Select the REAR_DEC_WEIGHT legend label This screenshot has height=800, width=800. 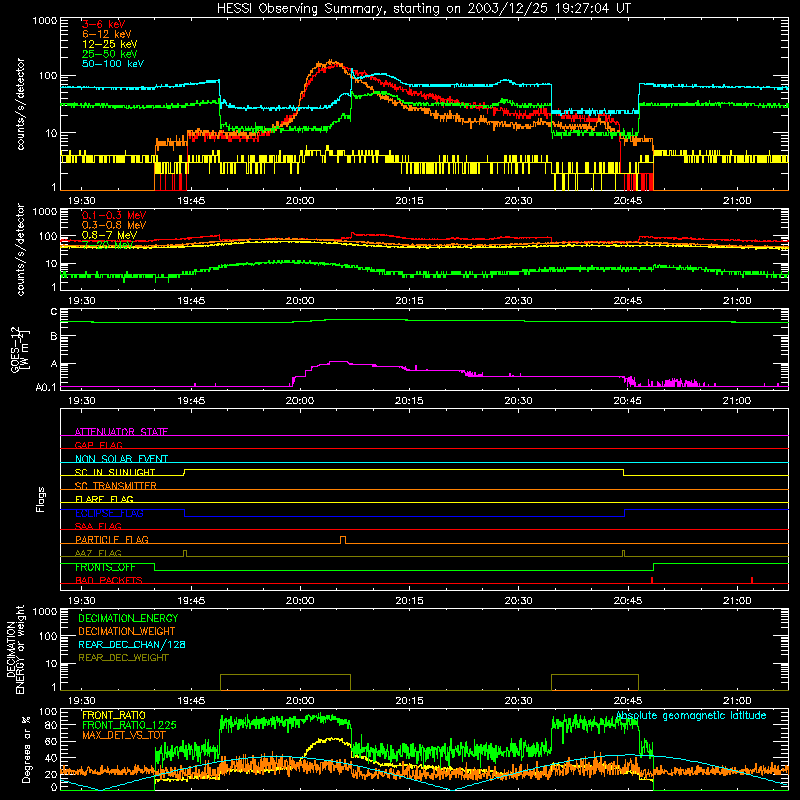tap(123, 658)
